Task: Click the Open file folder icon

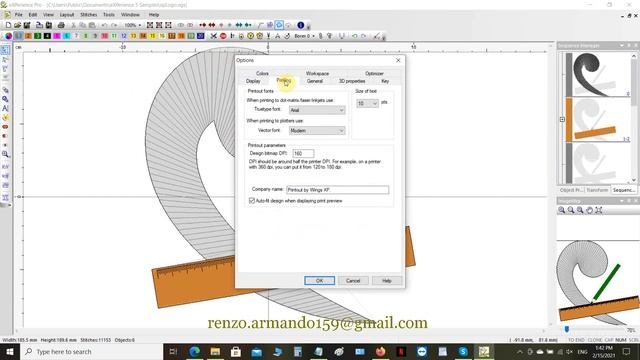Action: (x=18, y=25)
